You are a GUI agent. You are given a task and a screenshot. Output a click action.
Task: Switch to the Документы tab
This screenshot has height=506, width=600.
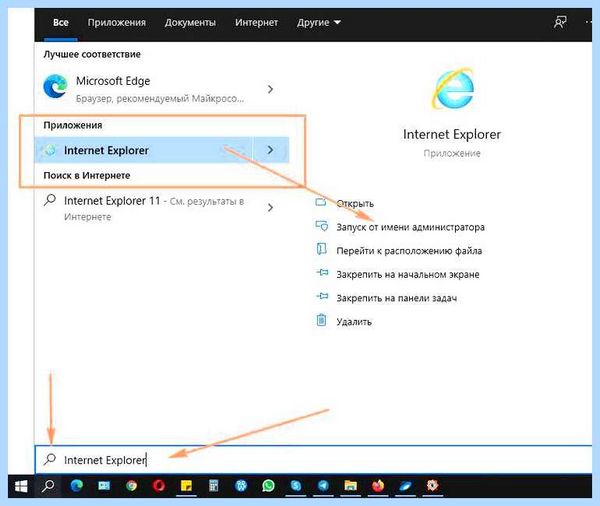190,23
